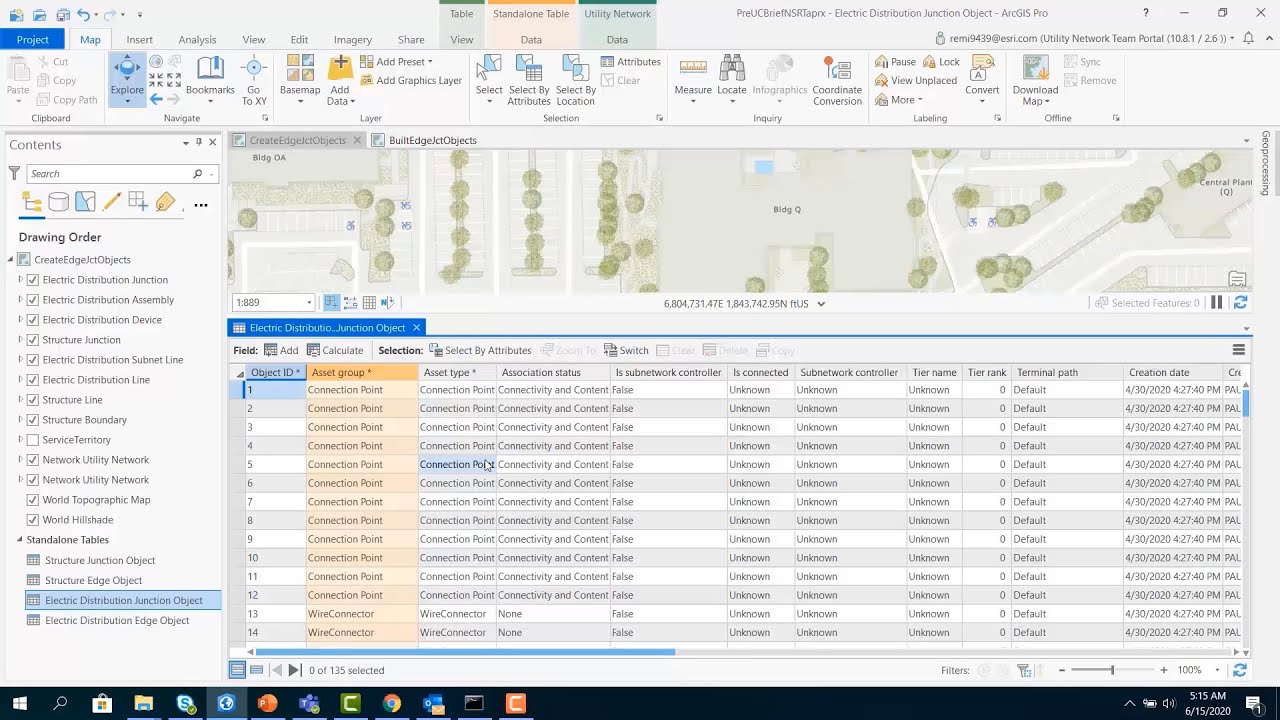Open the Attributes pane from ribbon
The height and width of the screenshot is (720, 1280).
click(631, 62)
